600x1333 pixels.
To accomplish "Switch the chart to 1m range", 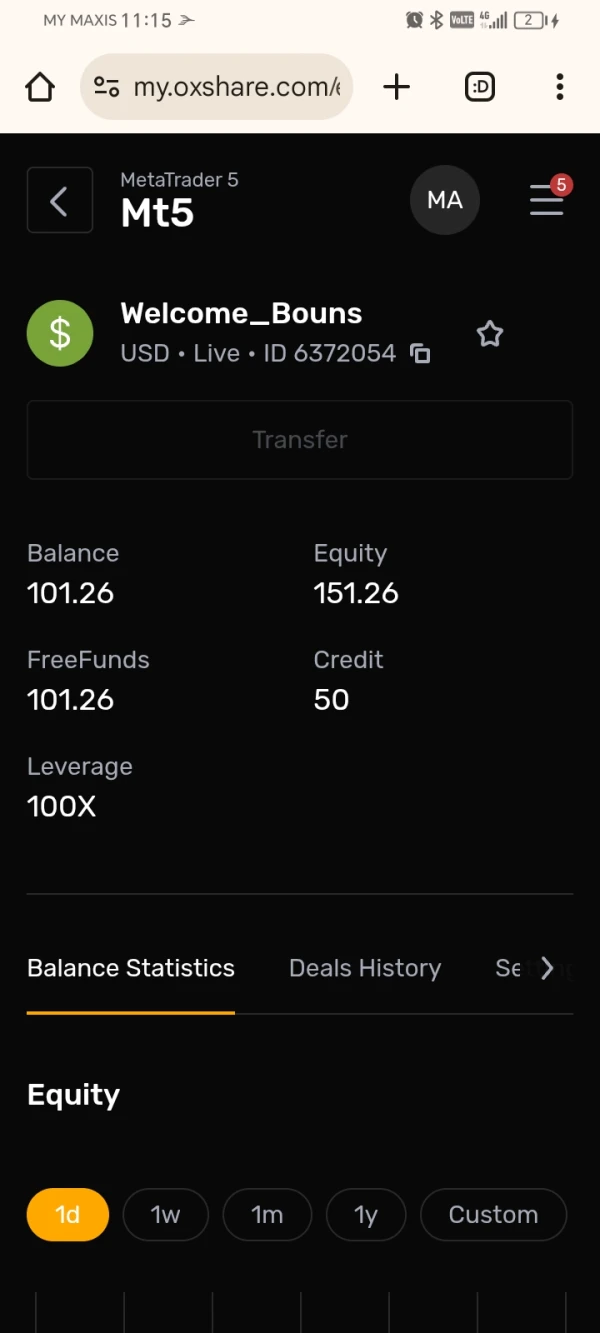I will click(267, 1215).
